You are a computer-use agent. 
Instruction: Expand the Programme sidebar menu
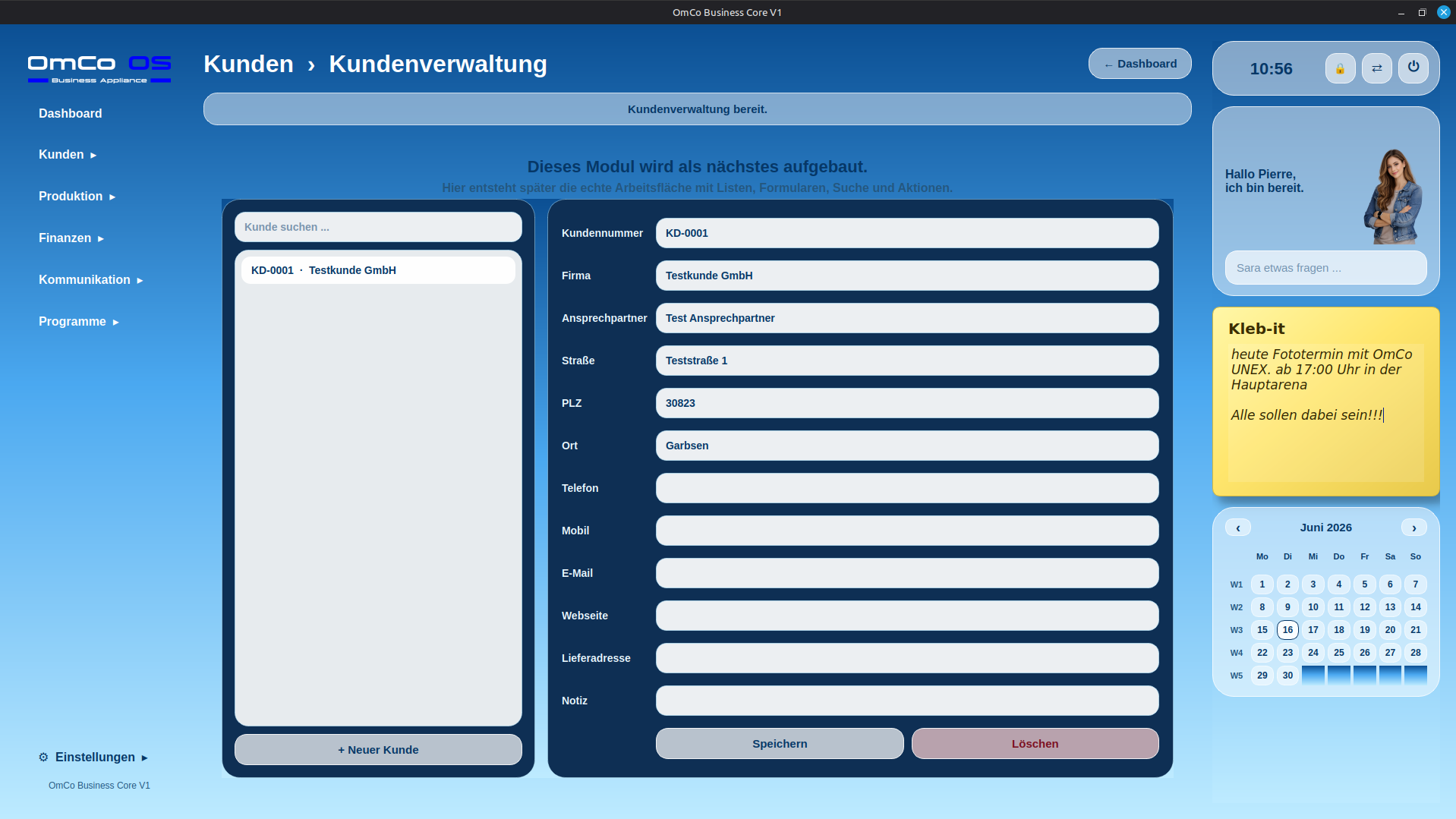[x=78, y=321]
